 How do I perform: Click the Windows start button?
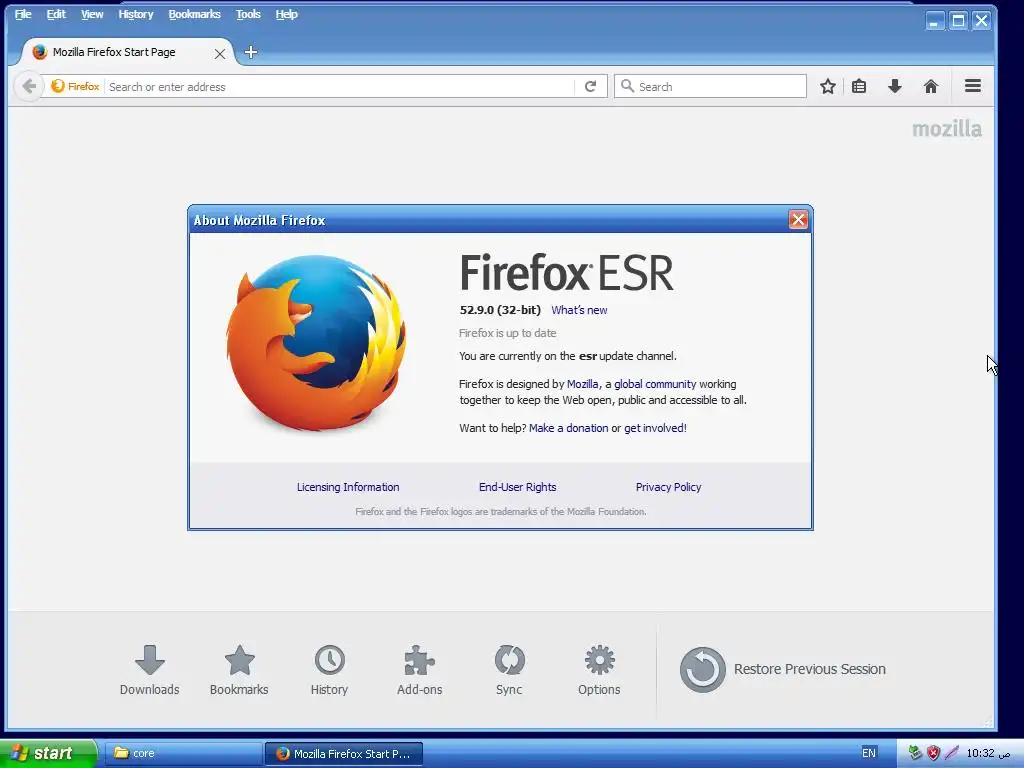[48, 754]
